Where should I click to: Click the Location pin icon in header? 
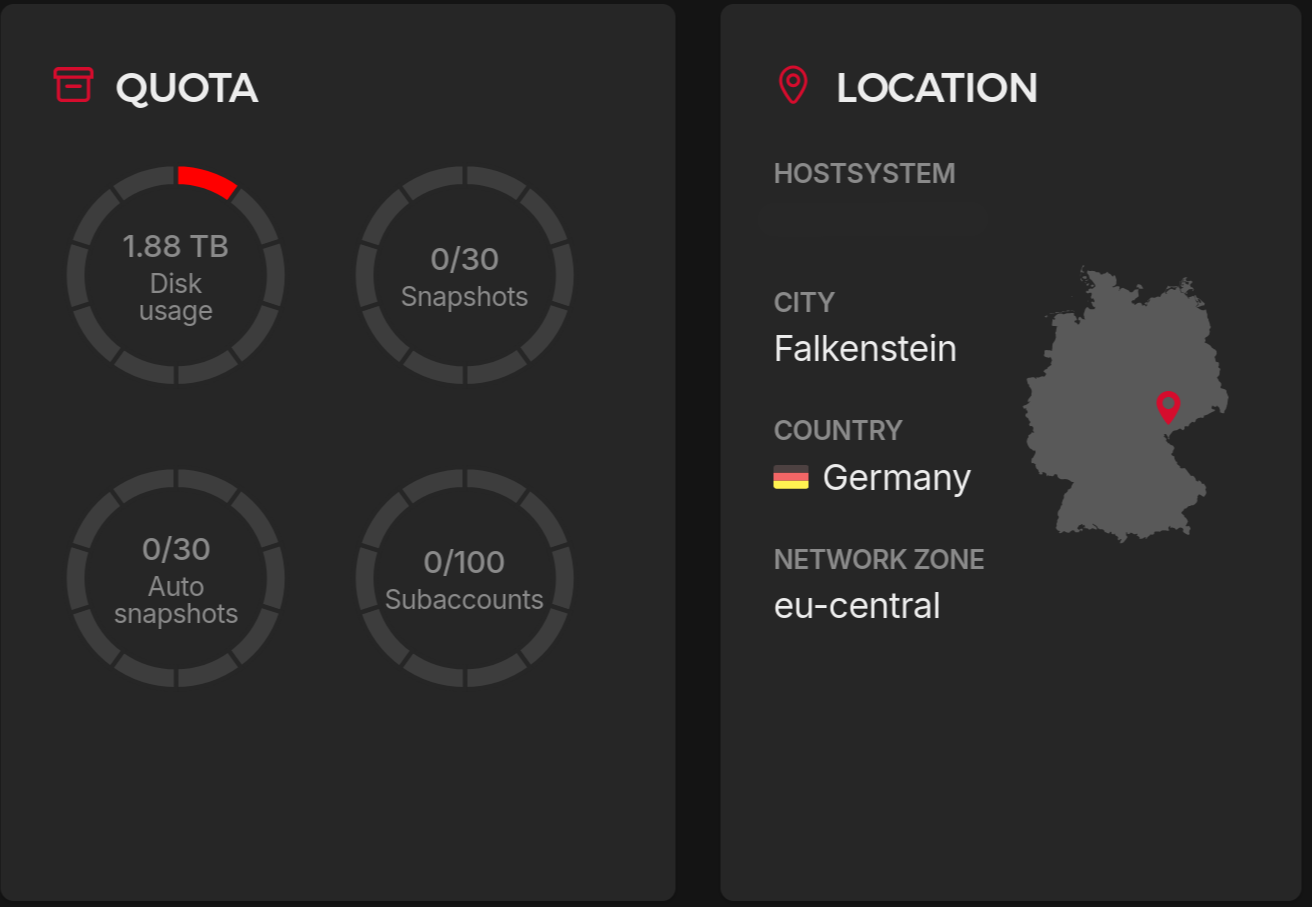coord(793,86)
